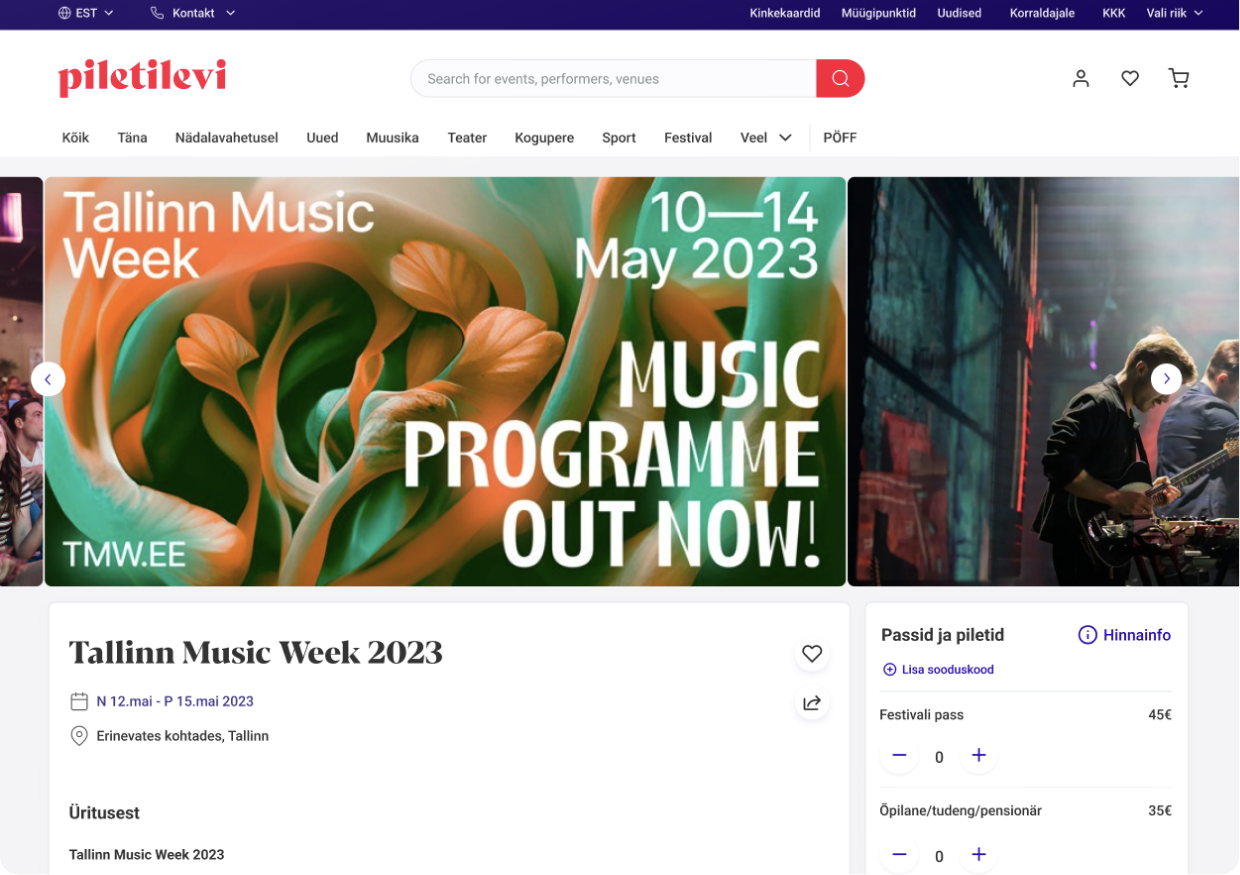
Task: Open the Muusika category
Action: coord(392,138)
